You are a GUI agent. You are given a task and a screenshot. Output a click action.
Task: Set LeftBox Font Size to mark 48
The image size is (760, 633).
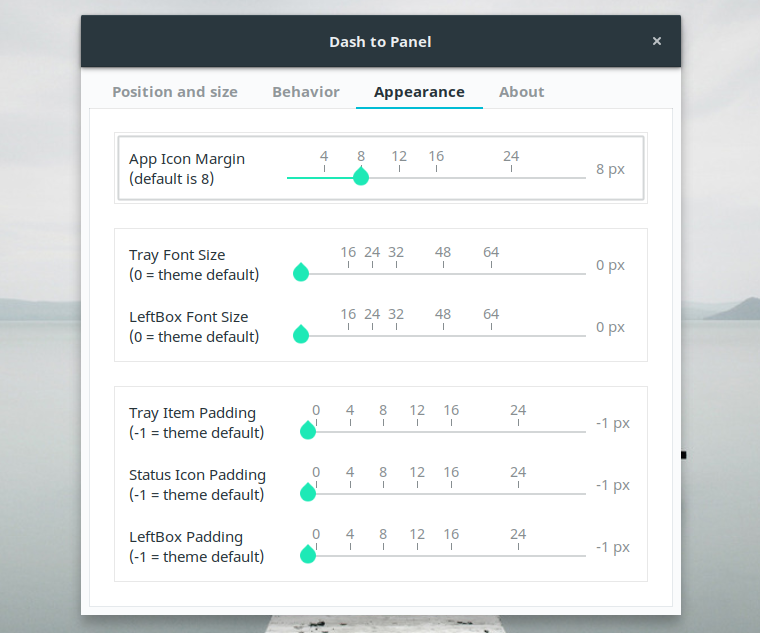[x=443, y=335]
